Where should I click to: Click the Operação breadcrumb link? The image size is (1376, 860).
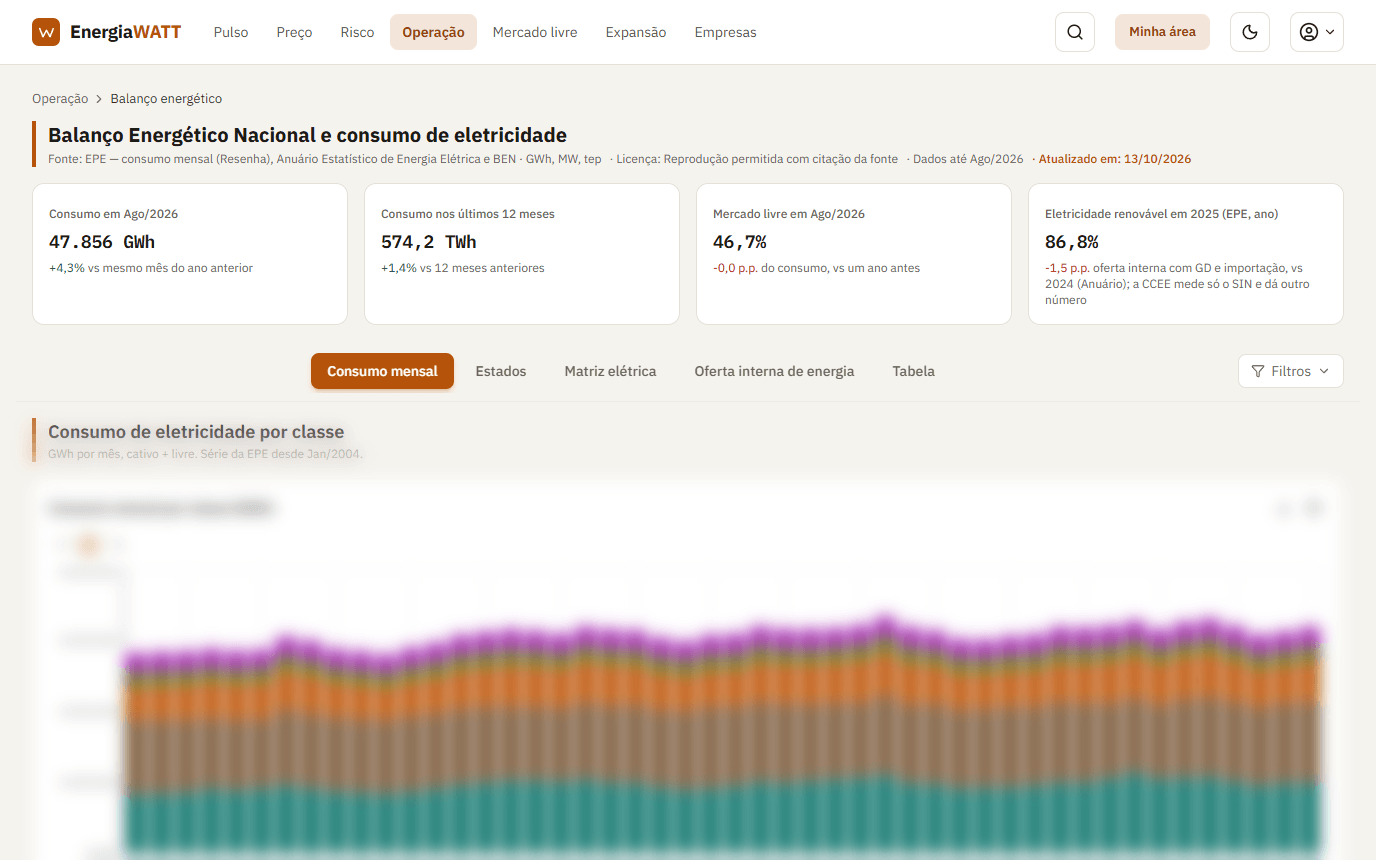click(60, 99)
